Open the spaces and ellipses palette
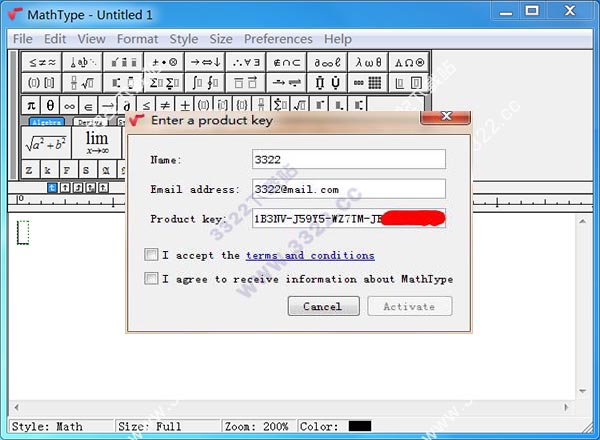The height and width of the screenshot is (440, 600). (x=83, y=62)
